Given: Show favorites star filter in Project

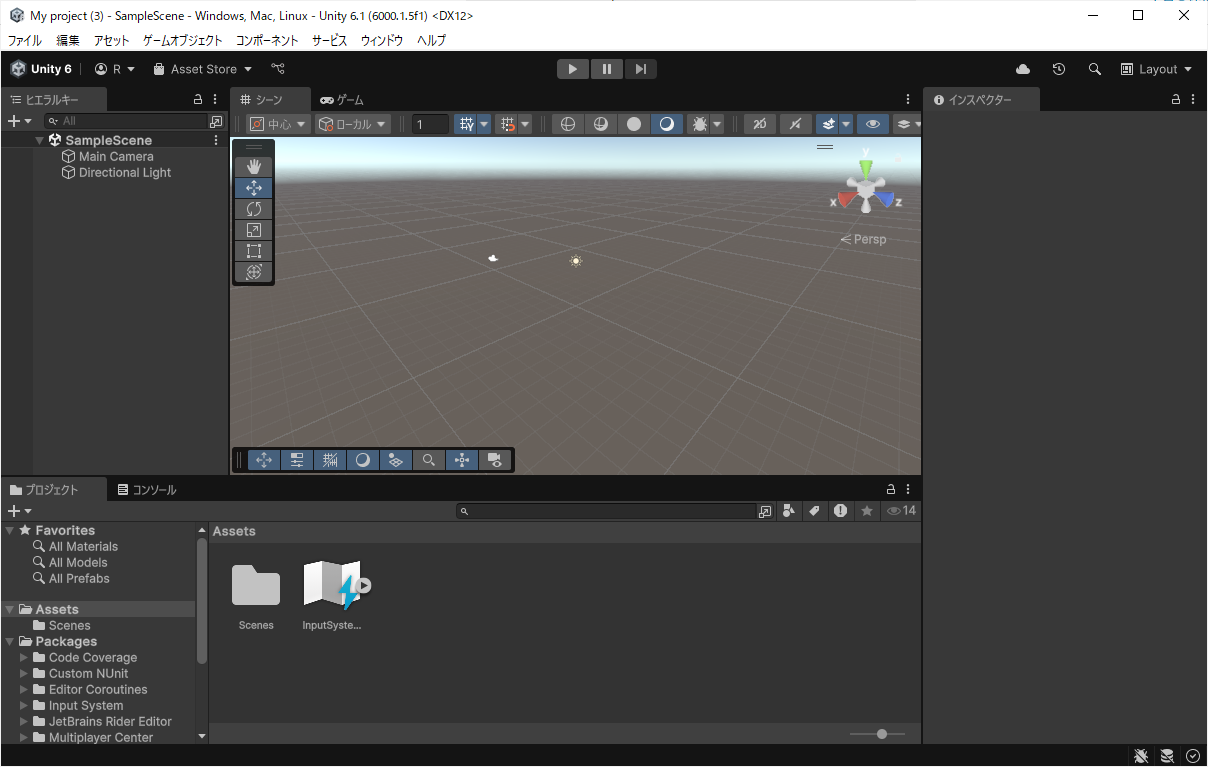Looking at the screenshot, I should point(867,511).
